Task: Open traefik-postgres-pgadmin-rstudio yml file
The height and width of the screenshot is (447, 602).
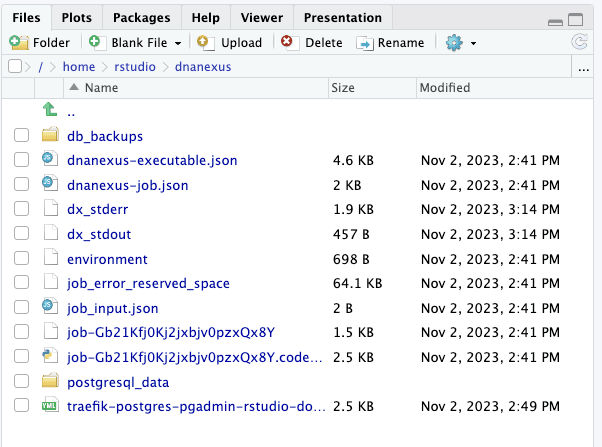Action: coord(196,406)
